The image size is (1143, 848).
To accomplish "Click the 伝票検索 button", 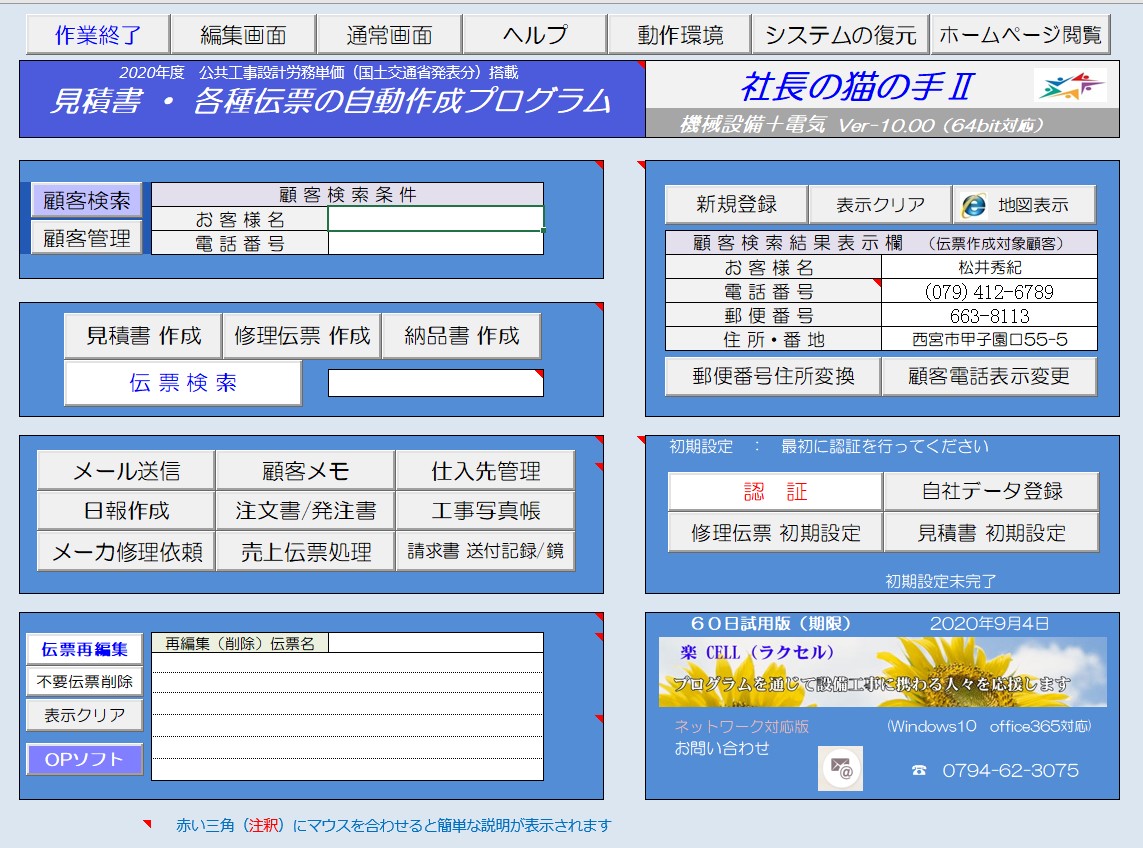I will tap(183, 383).
